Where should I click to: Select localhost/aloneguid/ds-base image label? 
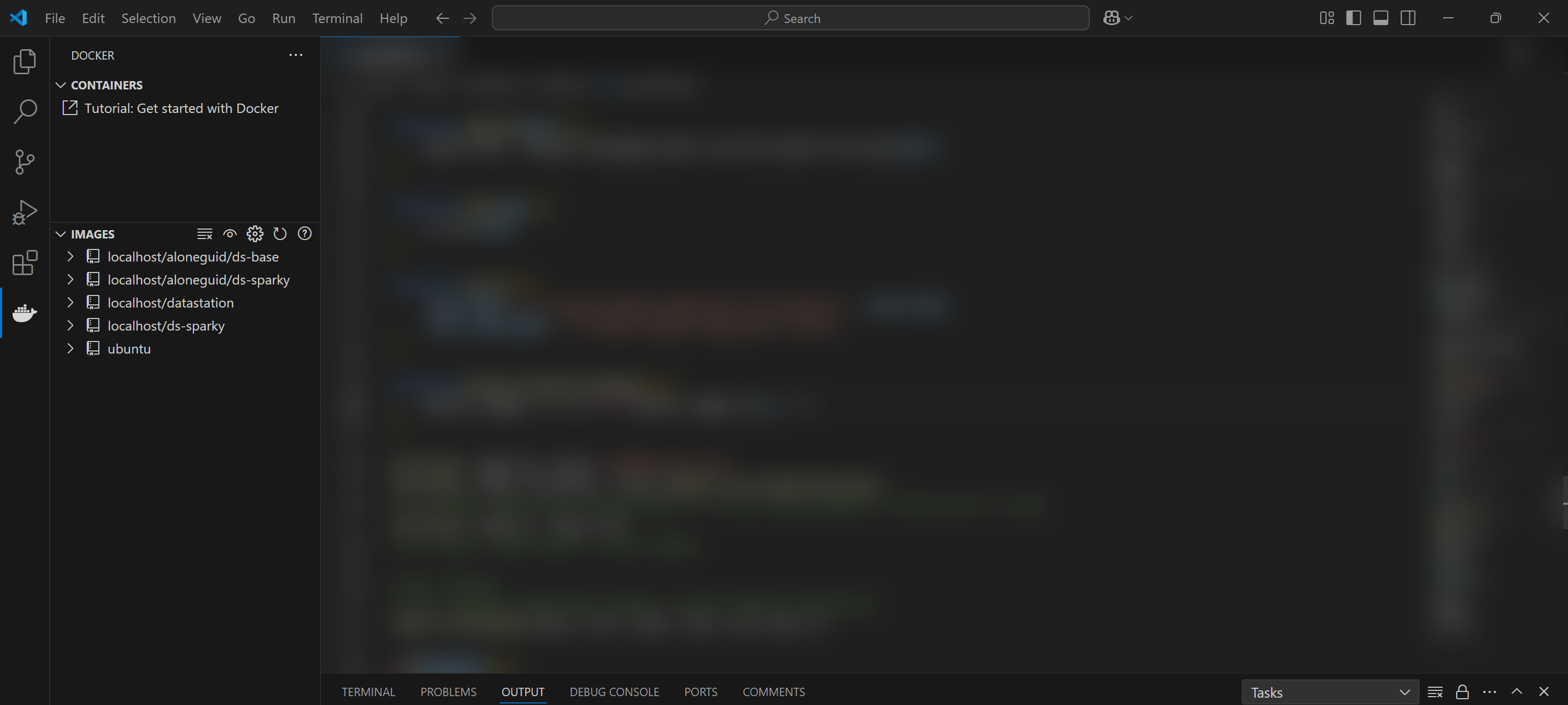point(193,257)
